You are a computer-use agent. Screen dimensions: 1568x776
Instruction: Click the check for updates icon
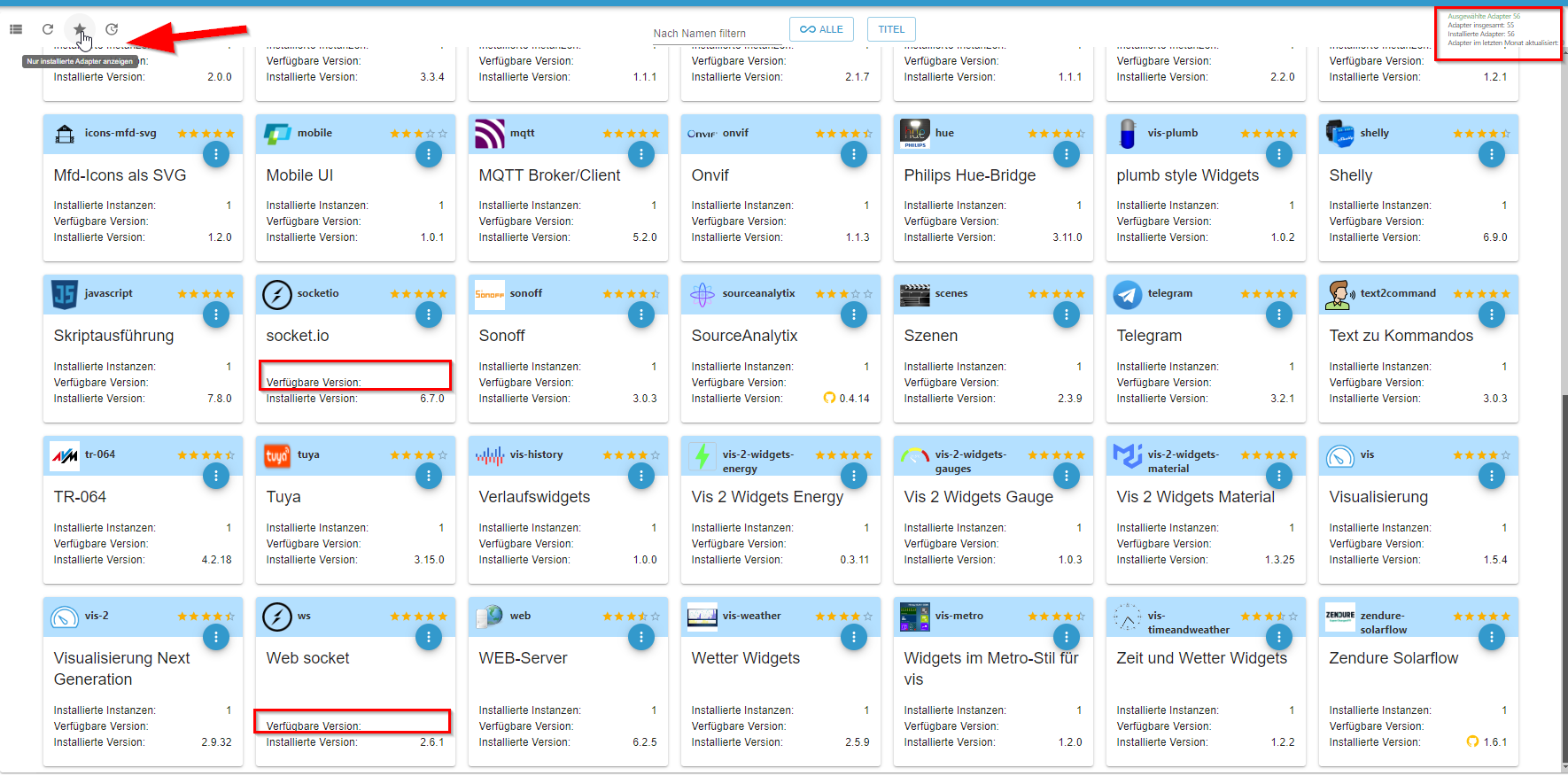112,29
